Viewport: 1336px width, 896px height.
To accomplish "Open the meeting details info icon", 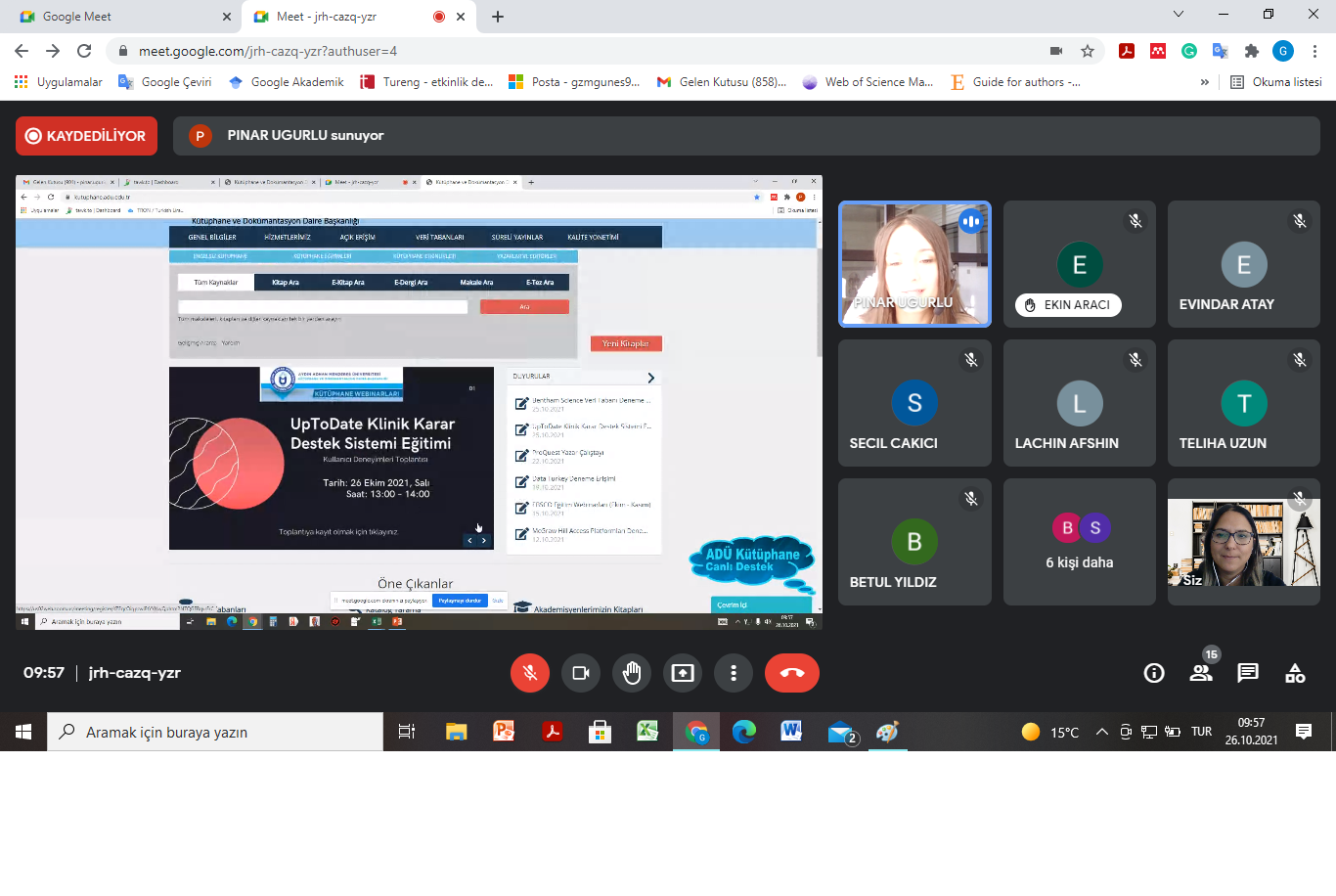I will pos(1154,673).
